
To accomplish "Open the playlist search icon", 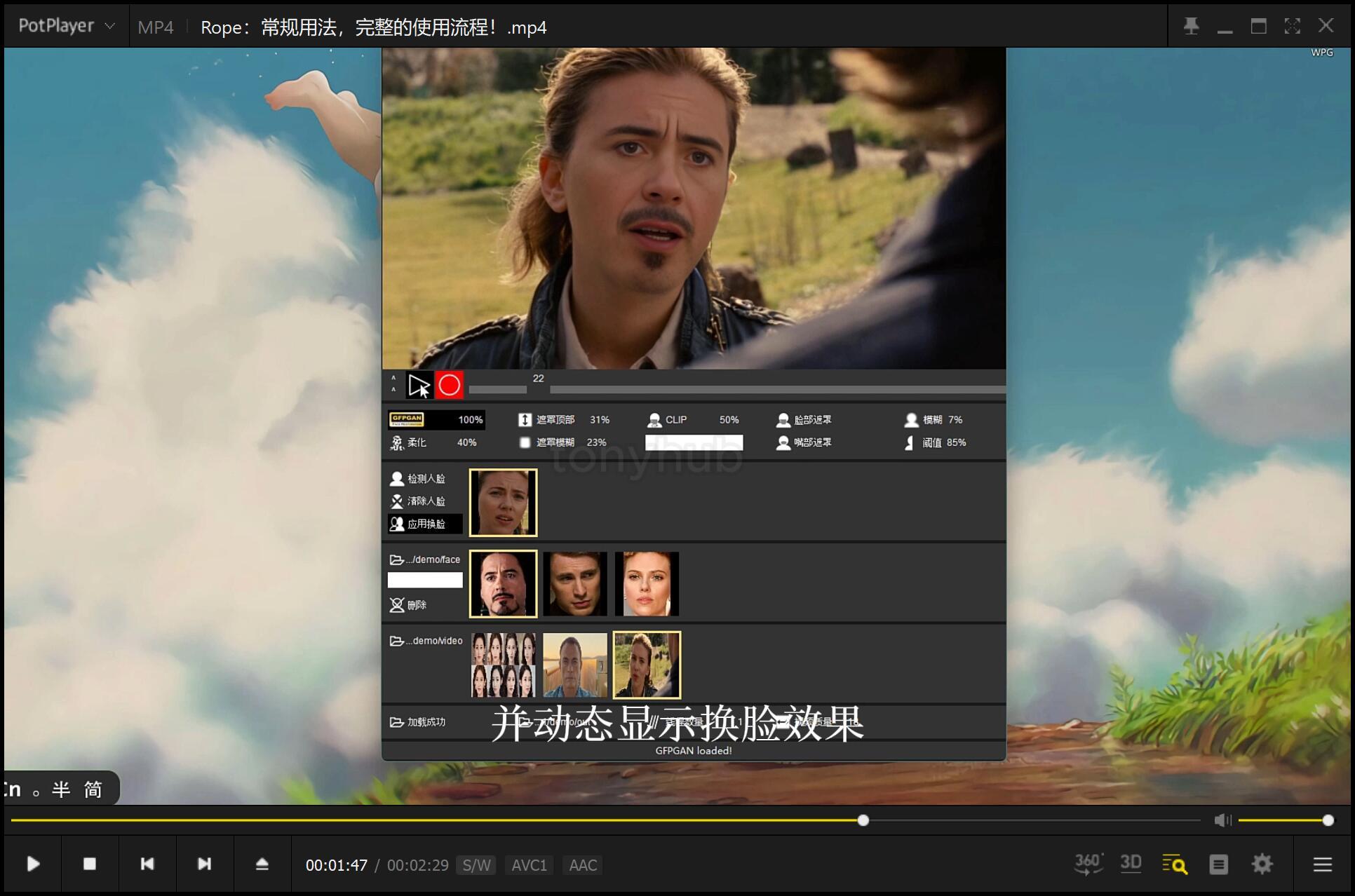I will (1175, 864).
